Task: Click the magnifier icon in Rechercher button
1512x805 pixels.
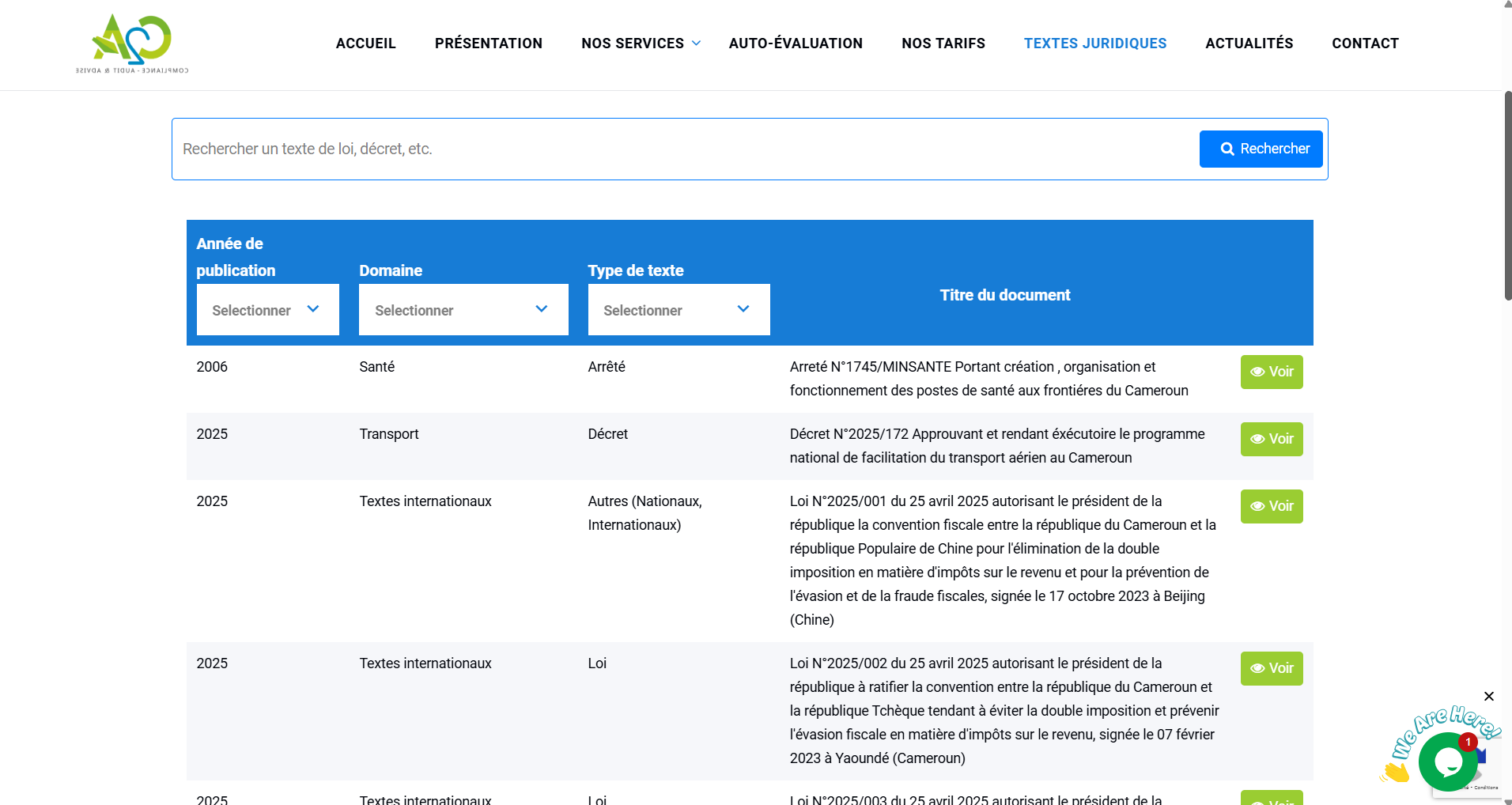Action: click(1227, 149)
